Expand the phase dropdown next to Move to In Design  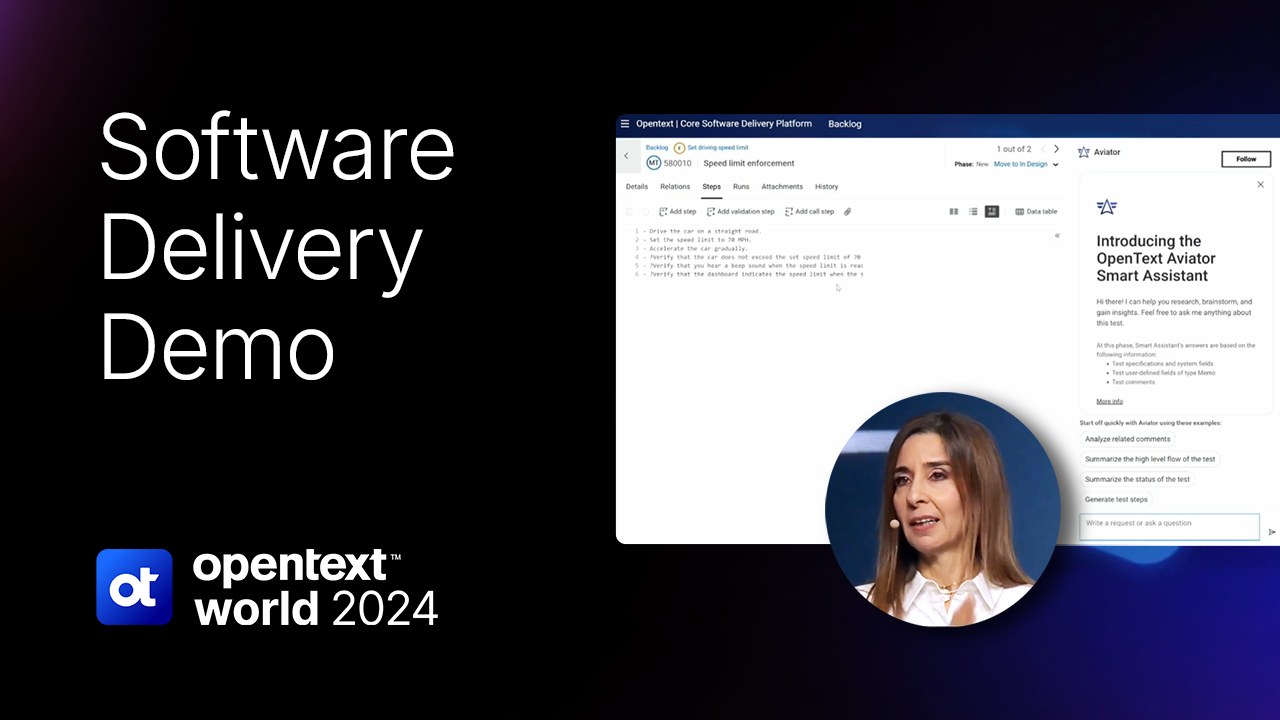tap(1056, 165)
